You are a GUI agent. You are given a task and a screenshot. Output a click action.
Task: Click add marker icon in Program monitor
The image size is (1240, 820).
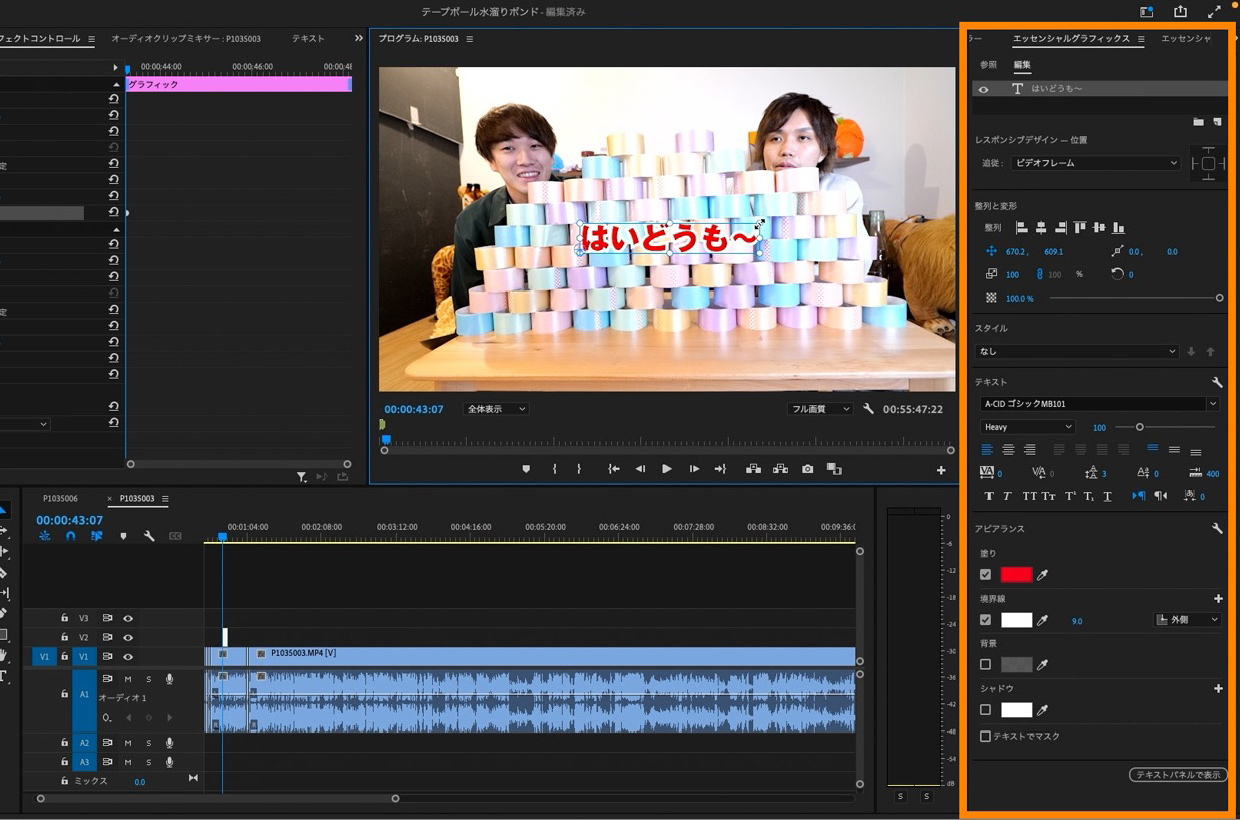[526, 469]
